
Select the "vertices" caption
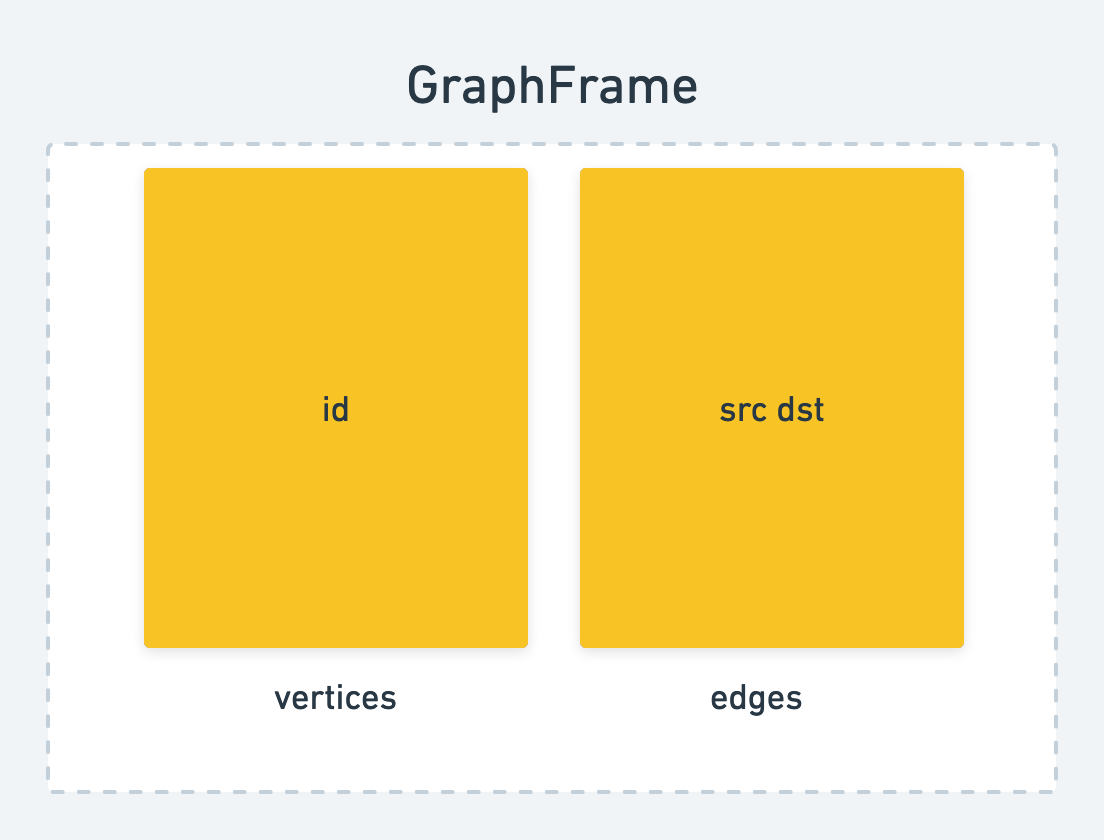(335, 698)
